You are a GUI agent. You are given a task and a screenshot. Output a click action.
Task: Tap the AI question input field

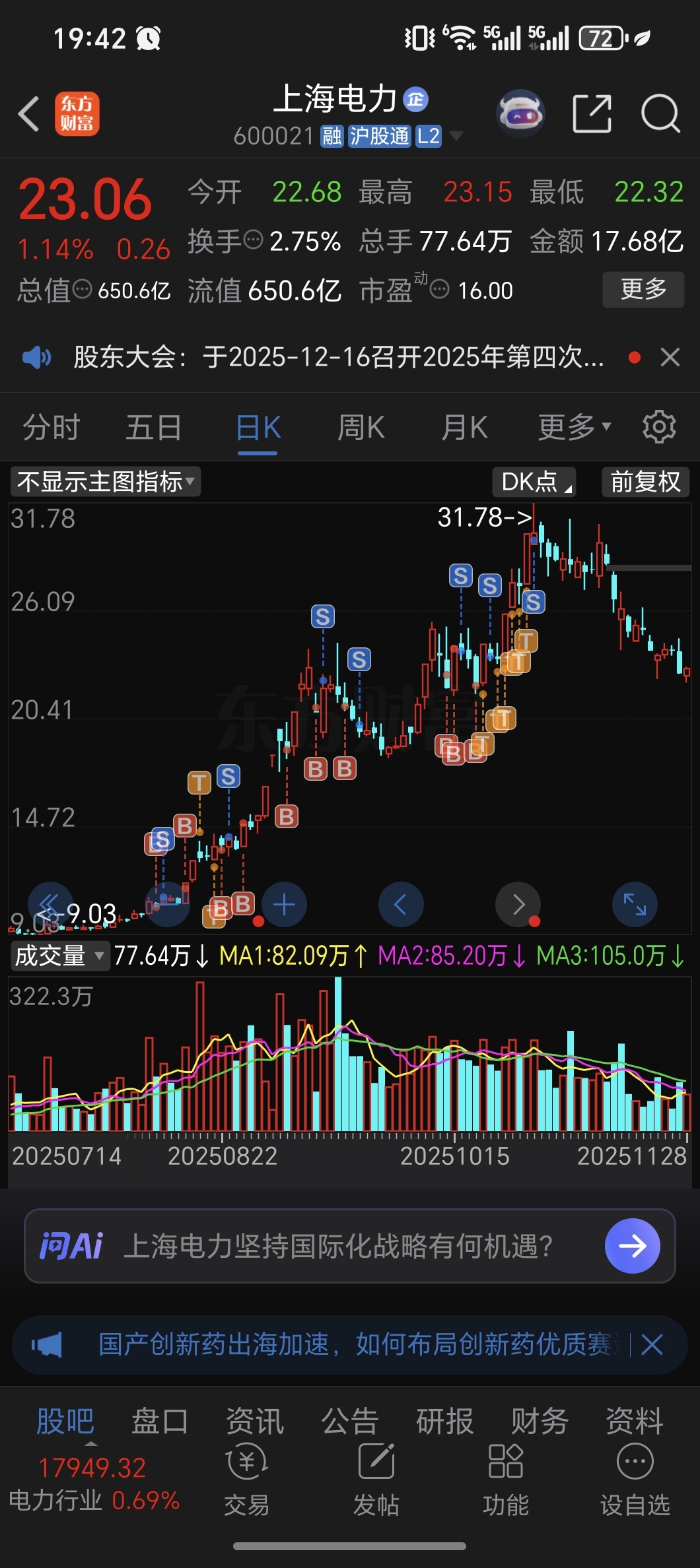click(350, 1246)
